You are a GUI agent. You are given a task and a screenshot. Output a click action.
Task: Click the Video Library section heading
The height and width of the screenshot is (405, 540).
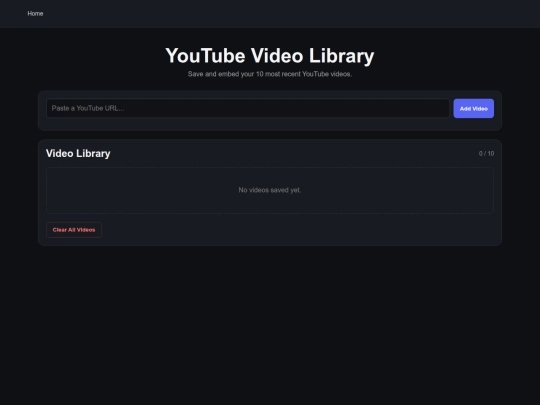(x=78, y=153)
